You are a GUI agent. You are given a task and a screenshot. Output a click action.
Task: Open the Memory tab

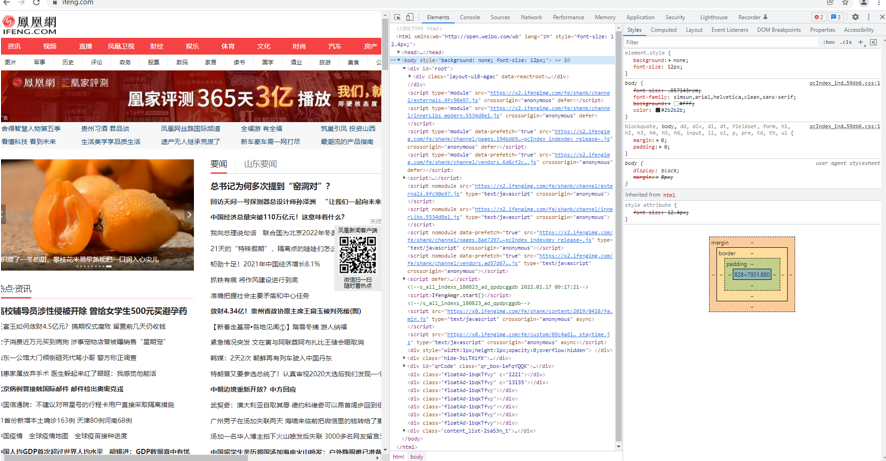pos(605,18)
